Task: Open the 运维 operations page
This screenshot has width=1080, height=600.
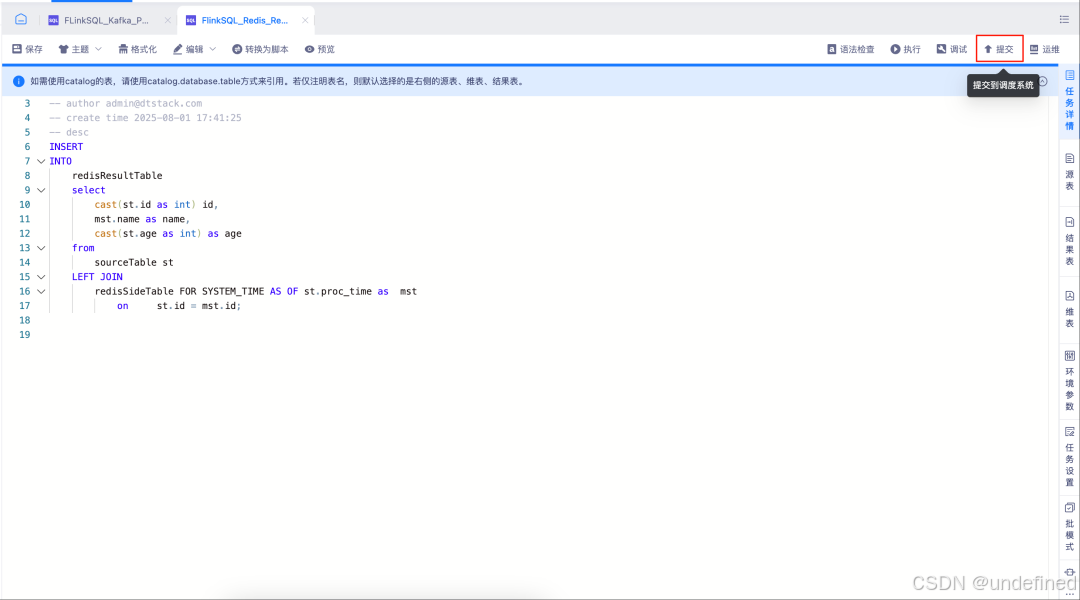Action: tap(1044, 49)
